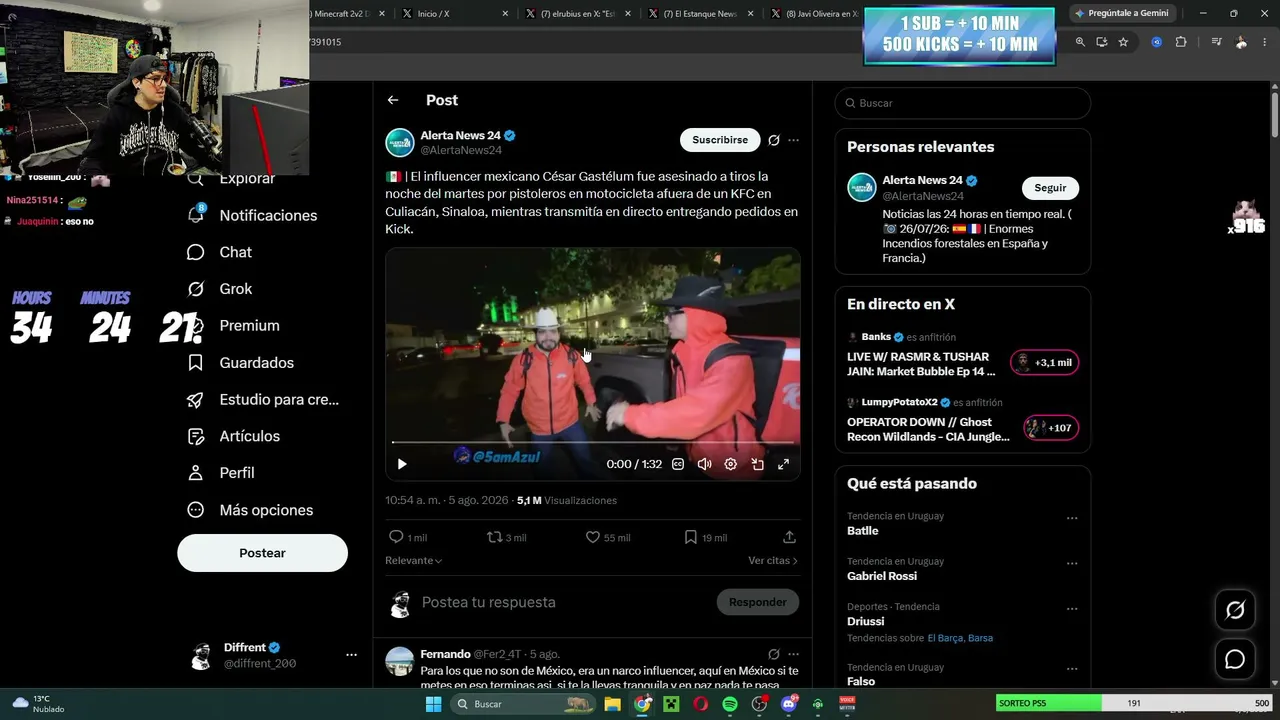The width and height of the screenshot is (1280, 720).
Task: Open the more options menu on Alerta News post
Action: 793,140
